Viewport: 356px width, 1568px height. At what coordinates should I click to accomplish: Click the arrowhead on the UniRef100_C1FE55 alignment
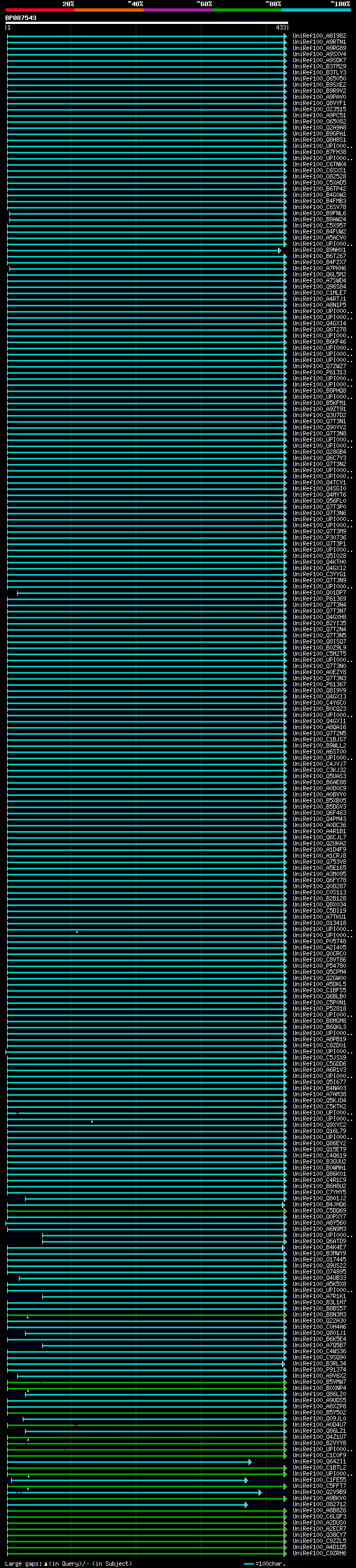(x=246, y=1480)
